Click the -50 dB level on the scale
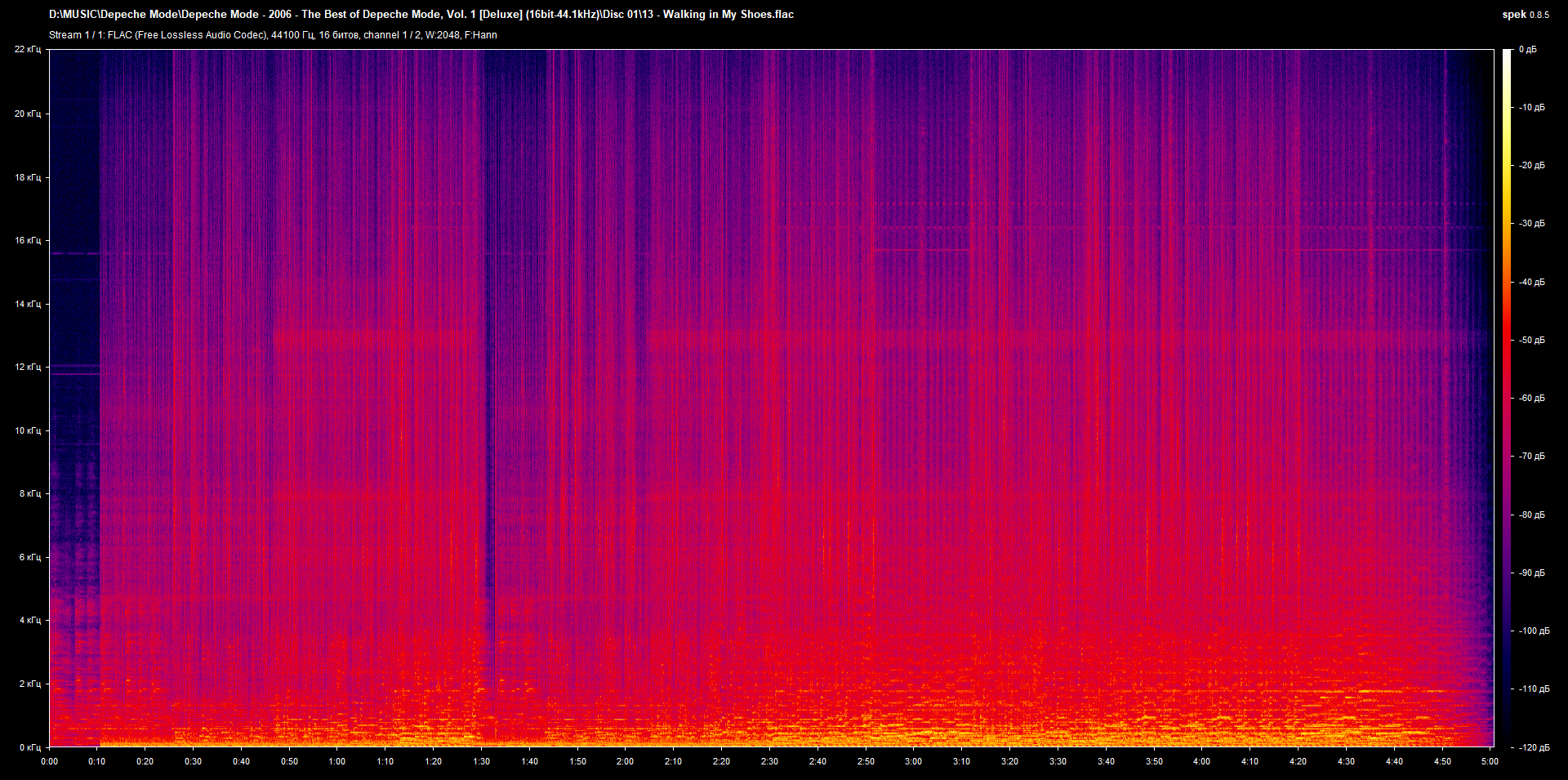 pos(1531,340)
